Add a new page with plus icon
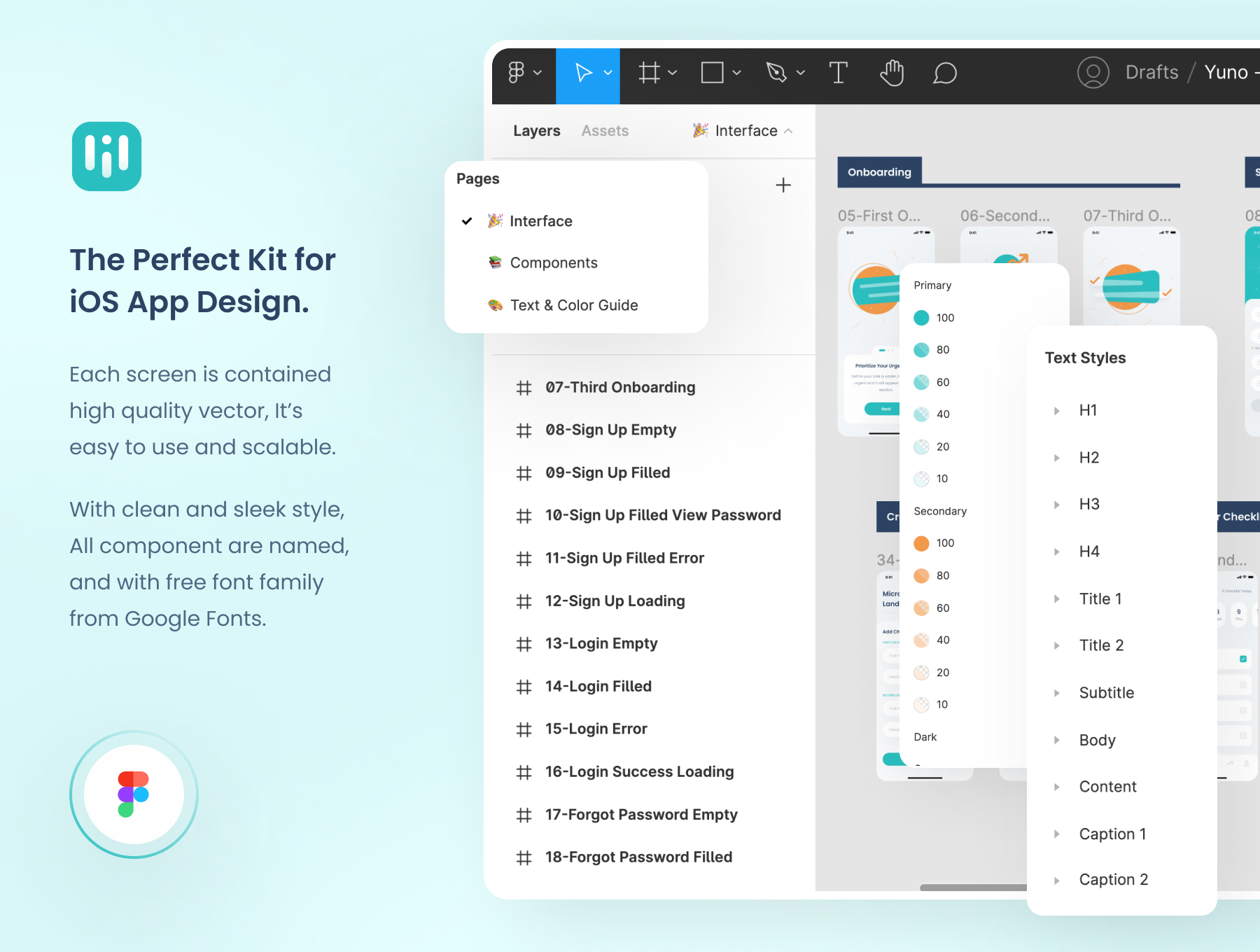This screenshot has height=952, width=1260. pos(783,185)
